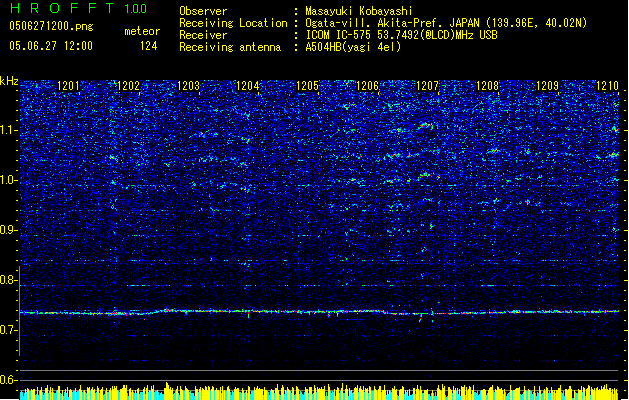Click the ICOM IC-575 receiver details
629x400 pixels.
(x=401, y=35)
